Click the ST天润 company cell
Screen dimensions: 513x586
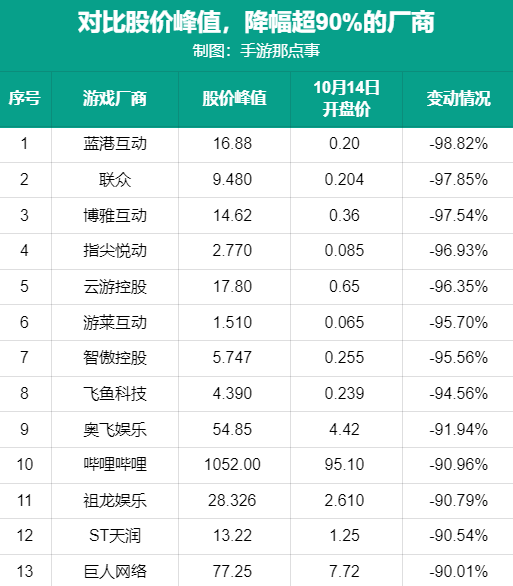click(115, 536)
